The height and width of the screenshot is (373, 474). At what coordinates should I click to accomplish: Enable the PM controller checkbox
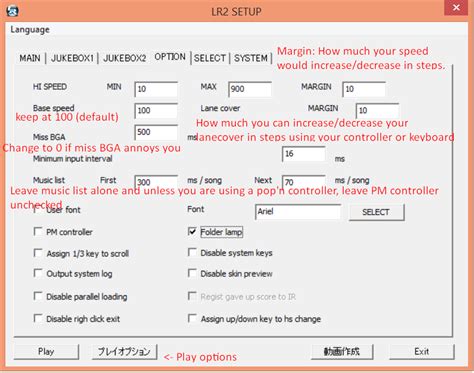point(38,232)
